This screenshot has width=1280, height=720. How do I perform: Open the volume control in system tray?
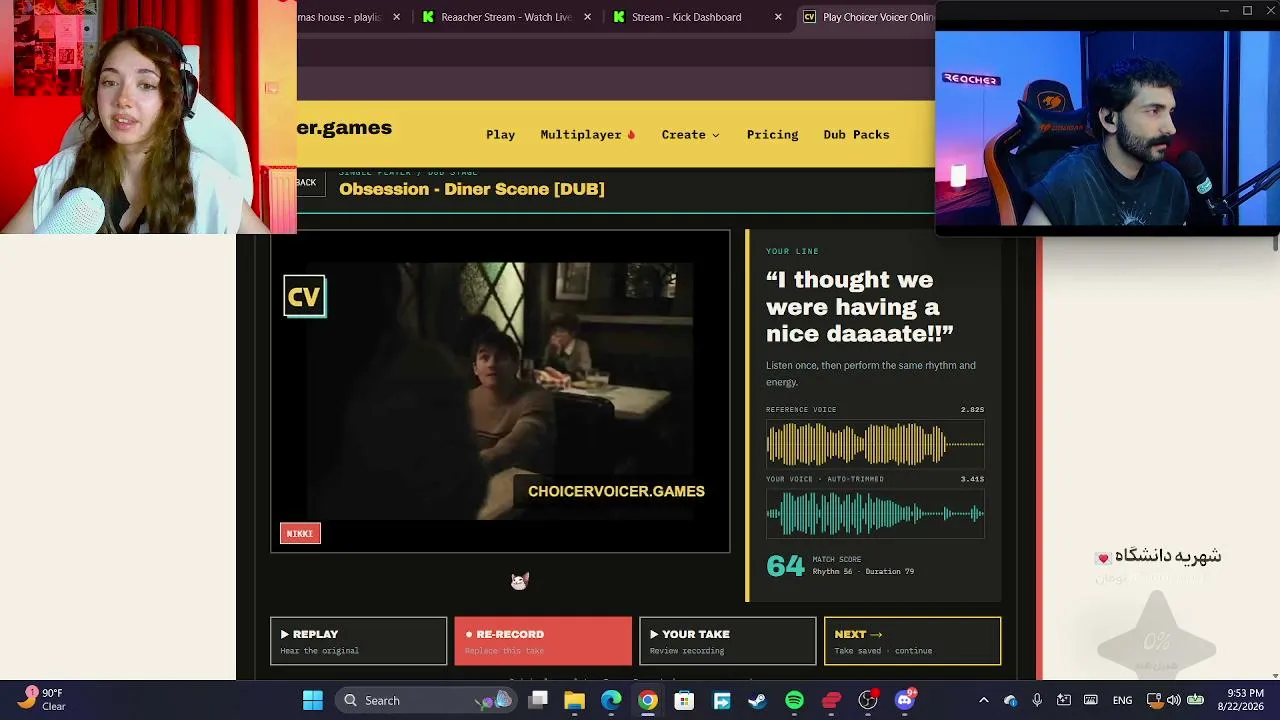pyautogui.click(x=1174, y=701)
